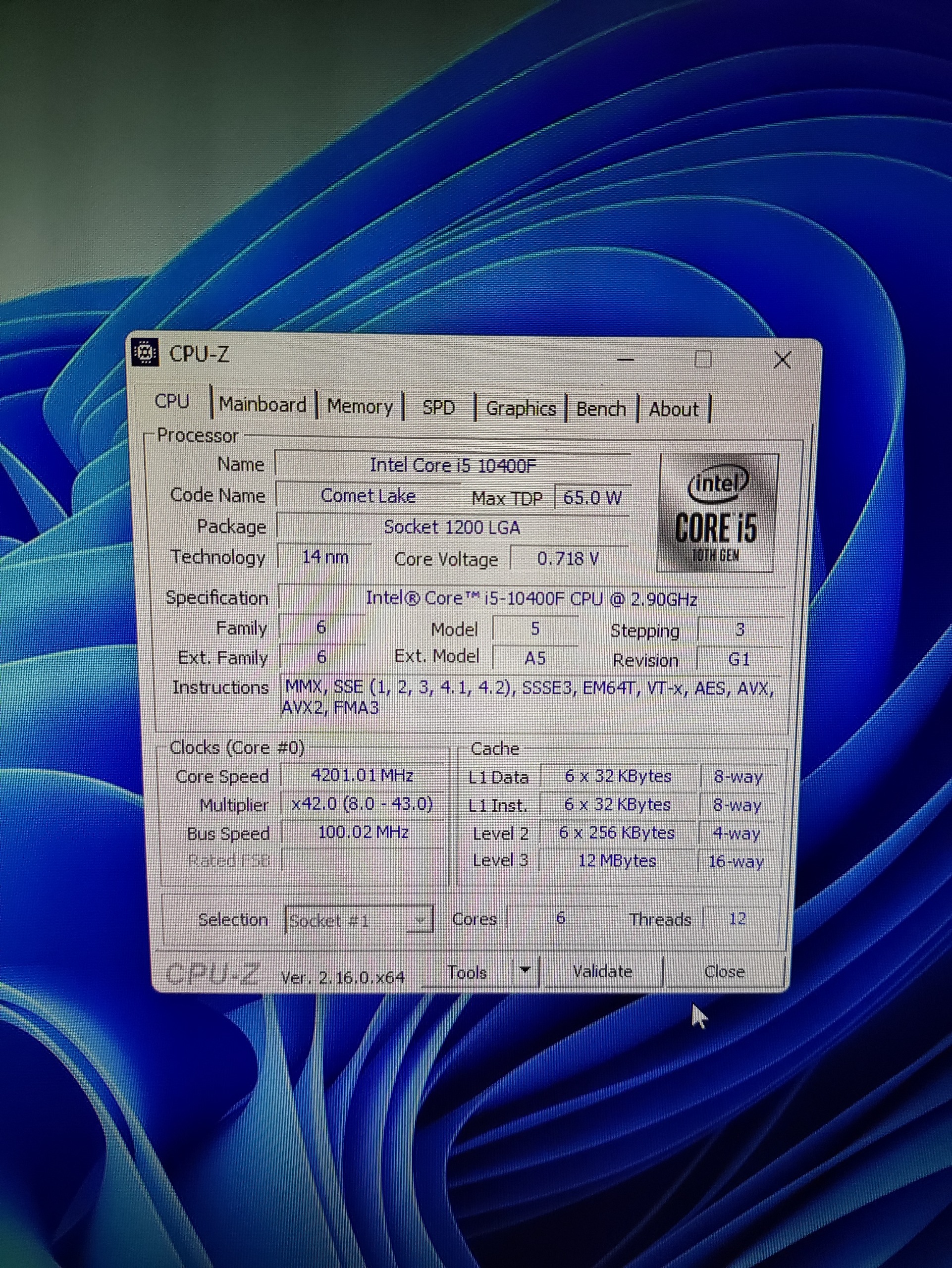Switch to the Memory tab
952x1268 pixels.
pos(360,407)
